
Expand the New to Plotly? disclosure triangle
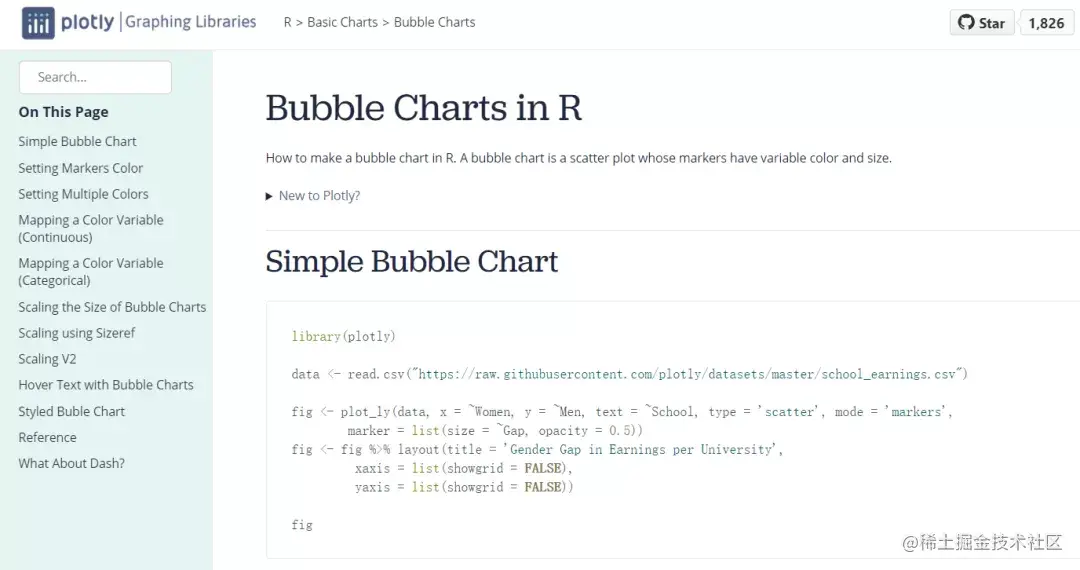(269, 196)
